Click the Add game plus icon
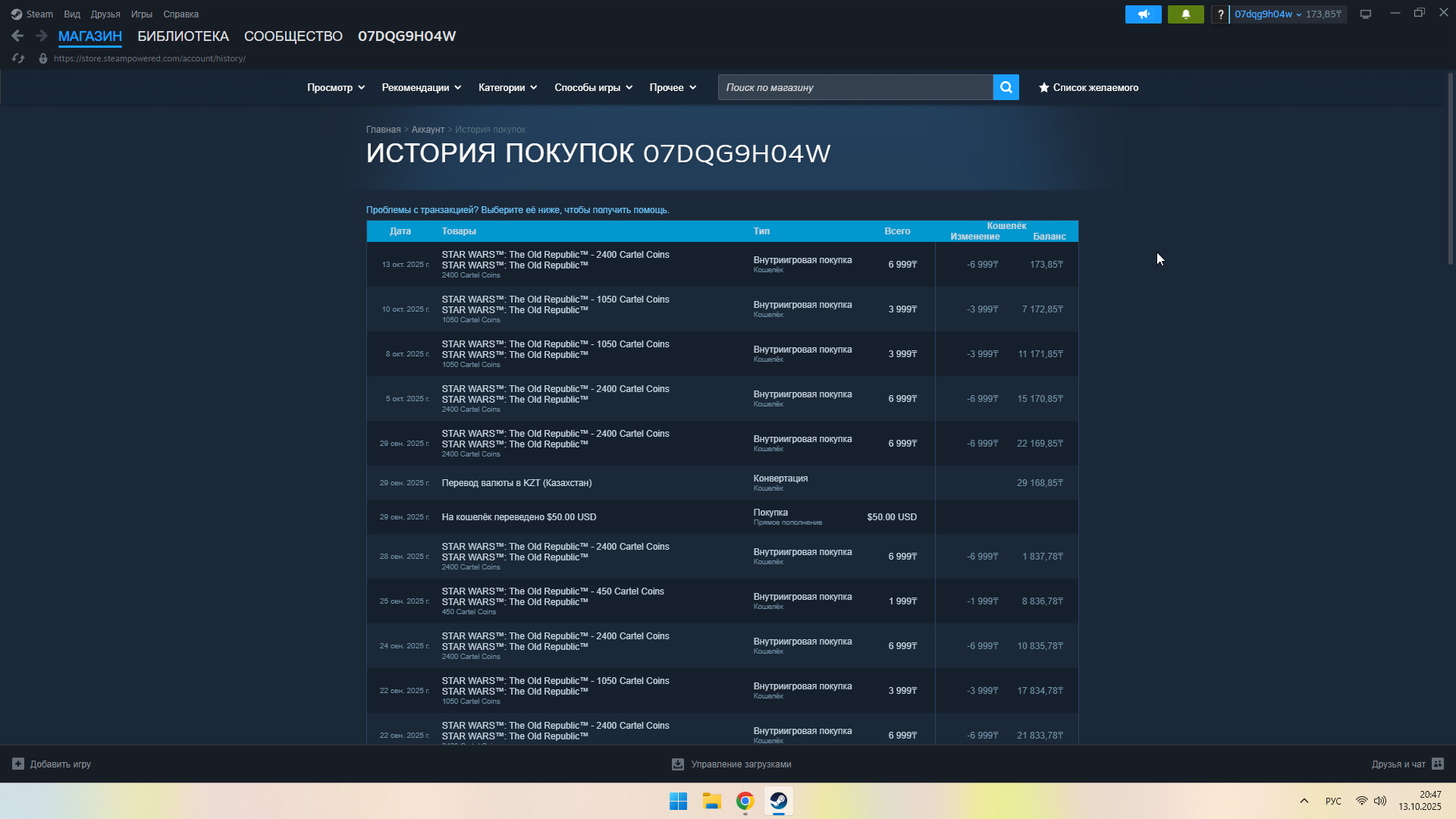The width and height of the screenshot is (1456, 819). [x=18, y=764]
